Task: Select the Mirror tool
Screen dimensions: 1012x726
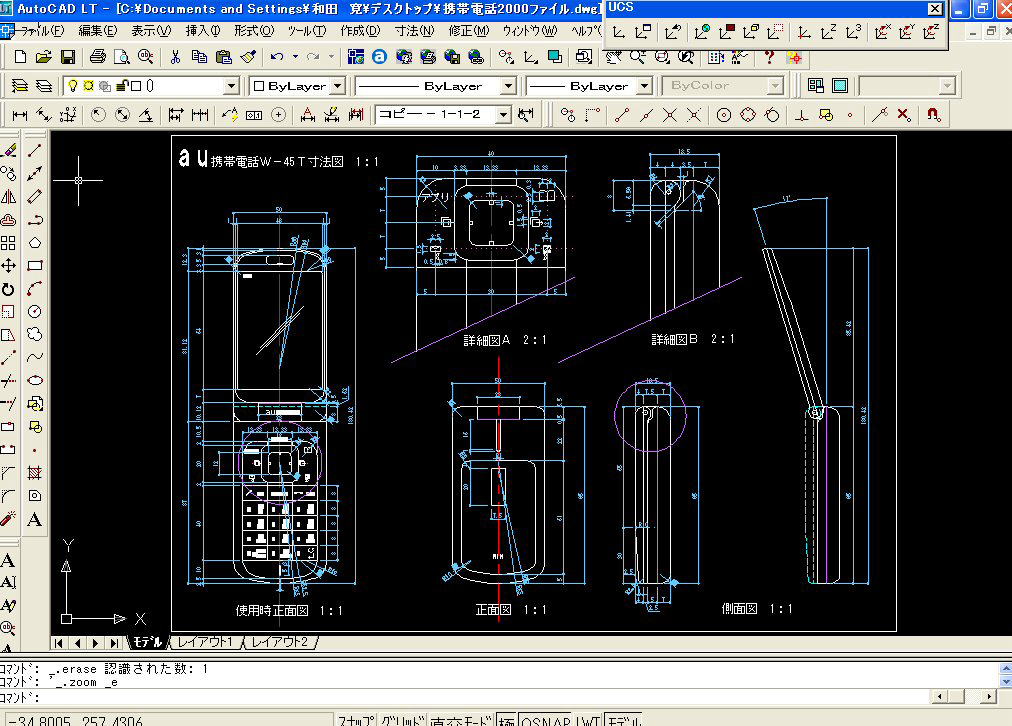Action: (x=8, y=197)
